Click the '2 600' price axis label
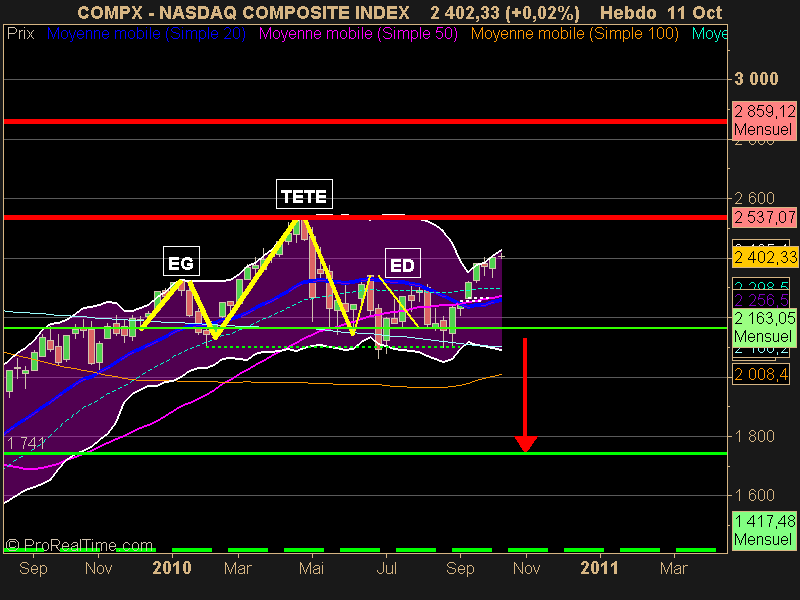 (755, 198)
